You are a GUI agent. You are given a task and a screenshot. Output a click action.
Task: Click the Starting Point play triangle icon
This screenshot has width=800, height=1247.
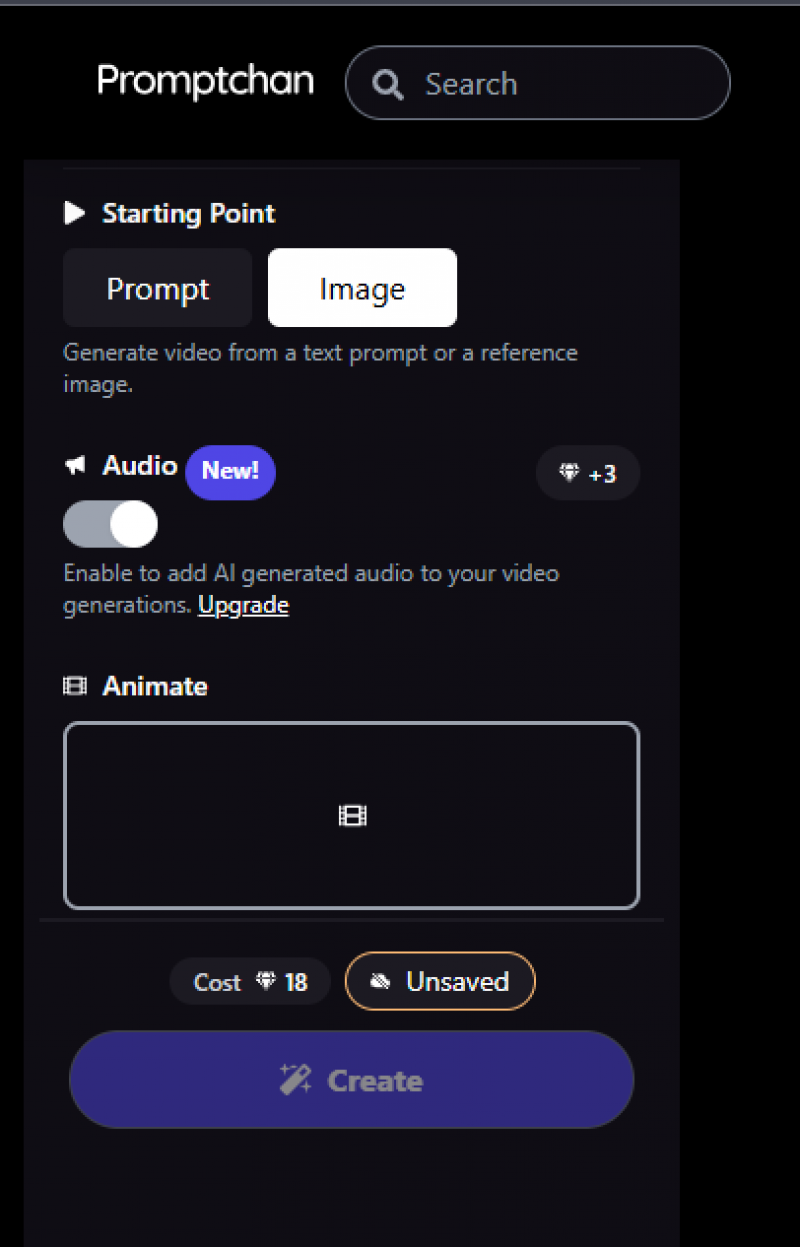(x=74, y=213)
